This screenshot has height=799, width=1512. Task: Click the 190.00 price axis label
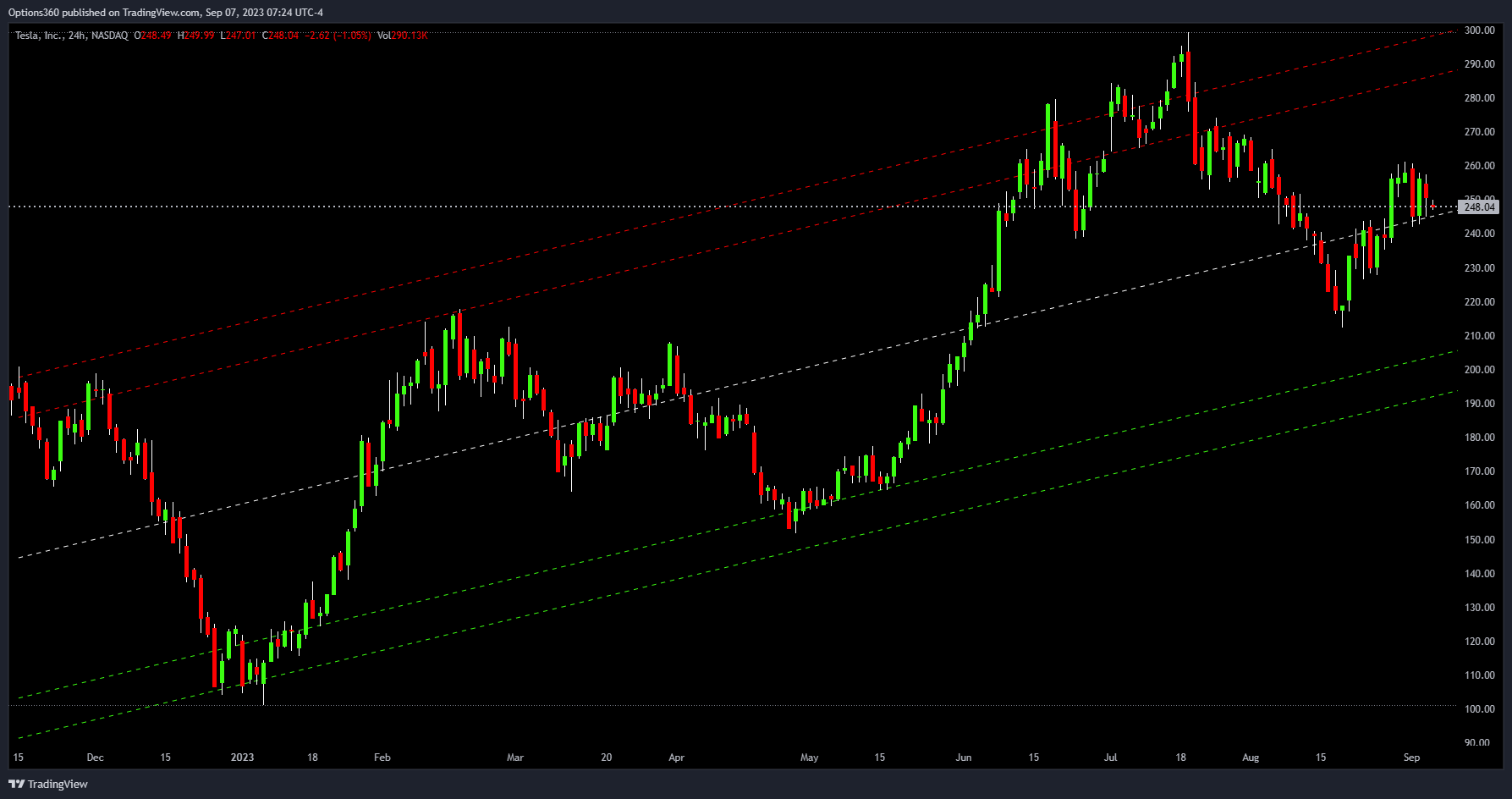(1480, 404)
